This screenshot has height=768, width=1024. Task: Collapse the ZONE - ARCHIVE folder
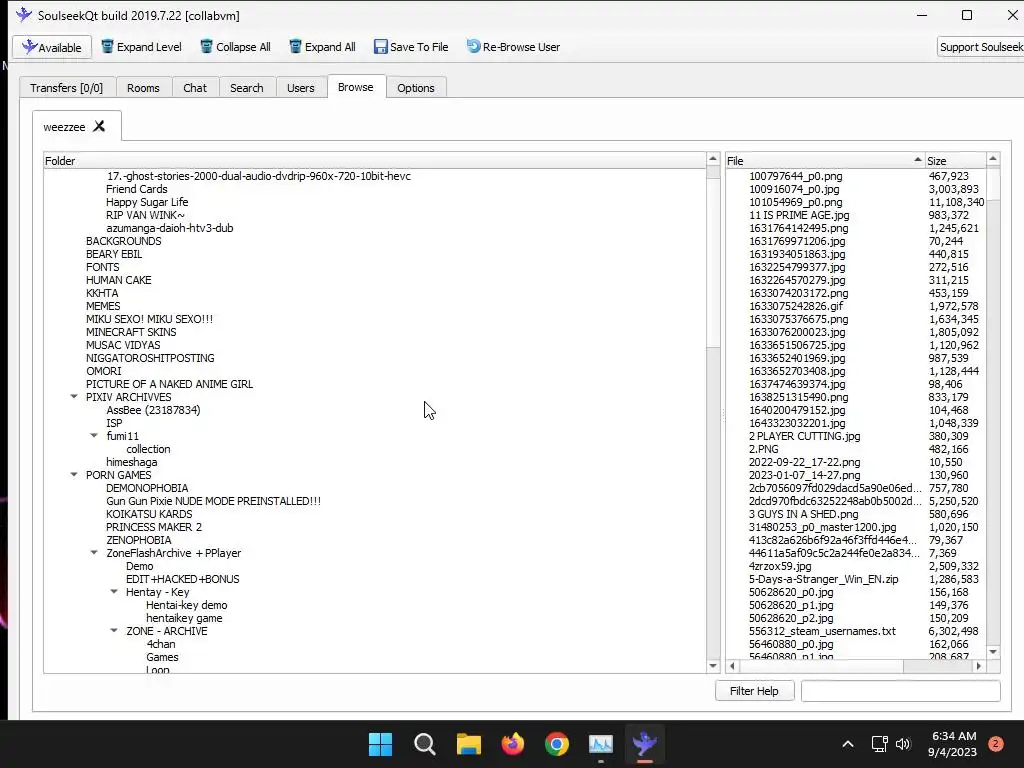(x=114, y=630)
